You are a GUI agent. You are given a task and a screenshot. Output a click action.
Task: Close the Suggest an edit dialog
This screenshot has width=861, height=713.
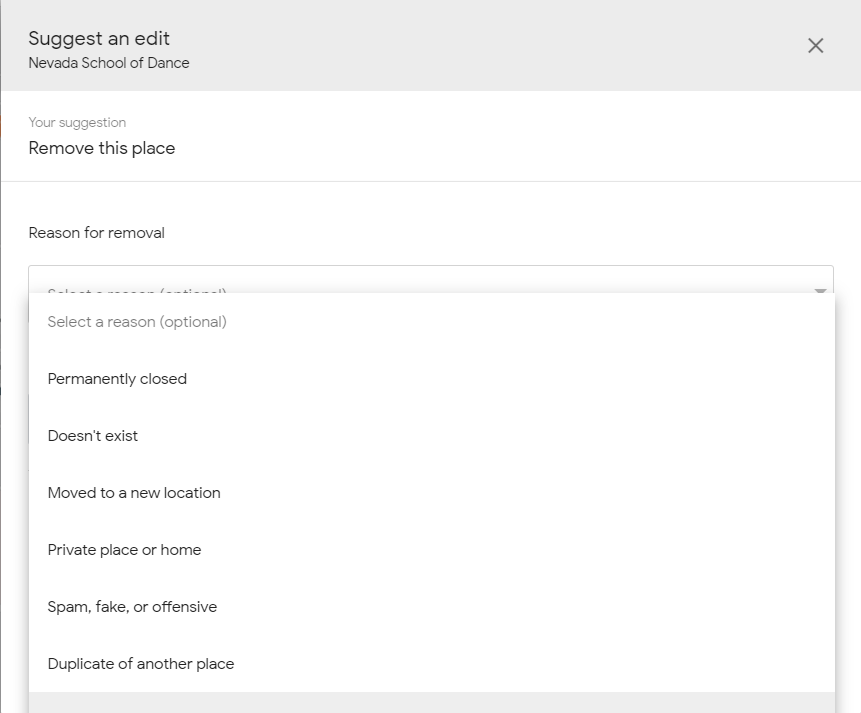coord(815,46)
